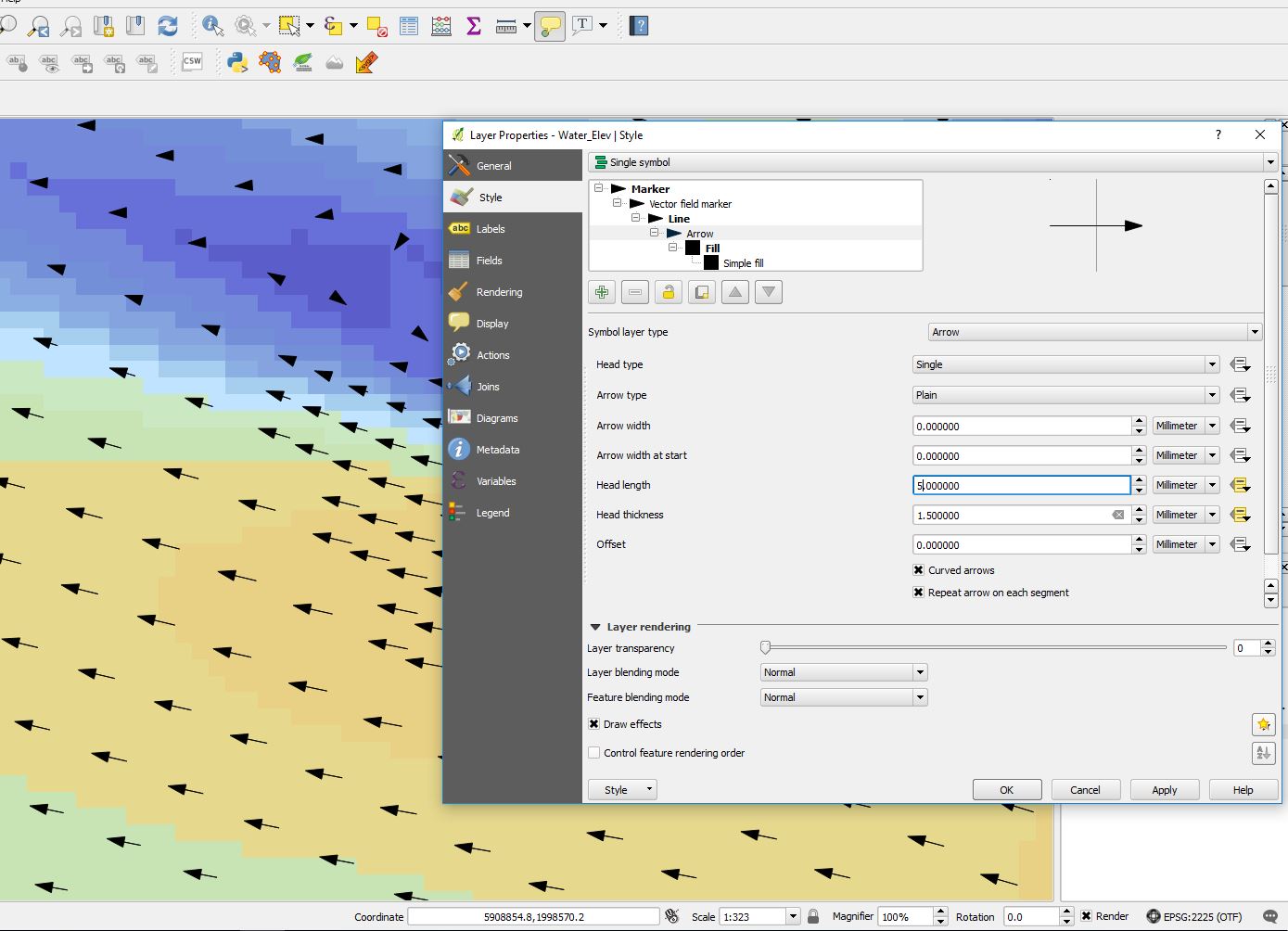Image resolution: width=1288 pixels, height=931 pixels.
Task: Select the Measure Line ruler tool
Action: 506,26
